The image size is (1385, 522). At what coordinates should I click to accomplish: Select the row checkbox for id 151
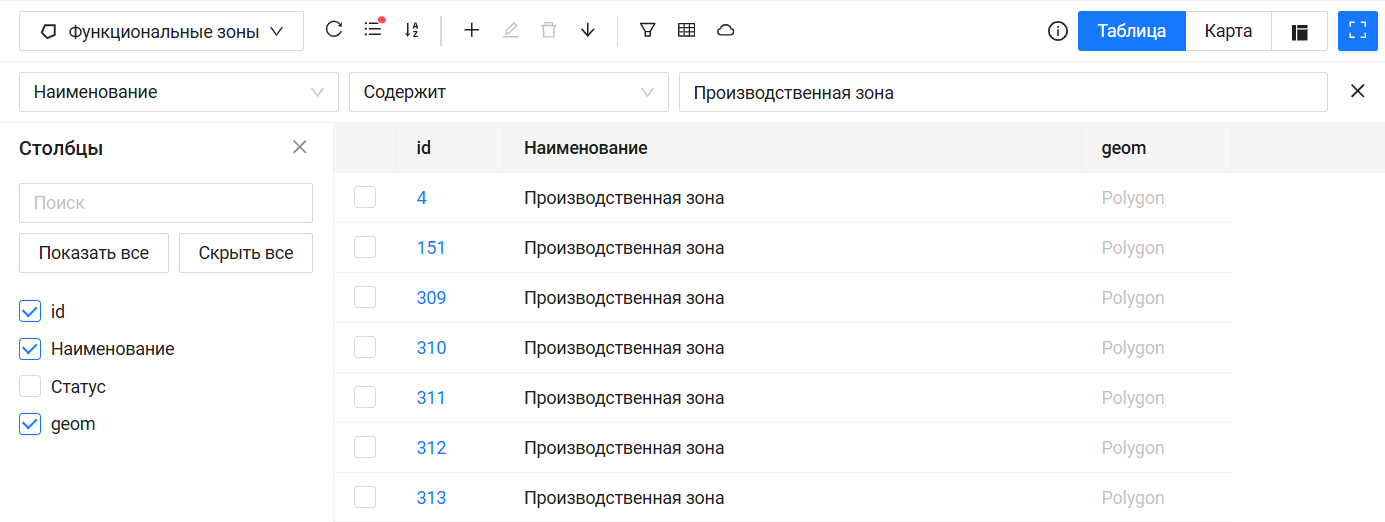coord(365,248)
